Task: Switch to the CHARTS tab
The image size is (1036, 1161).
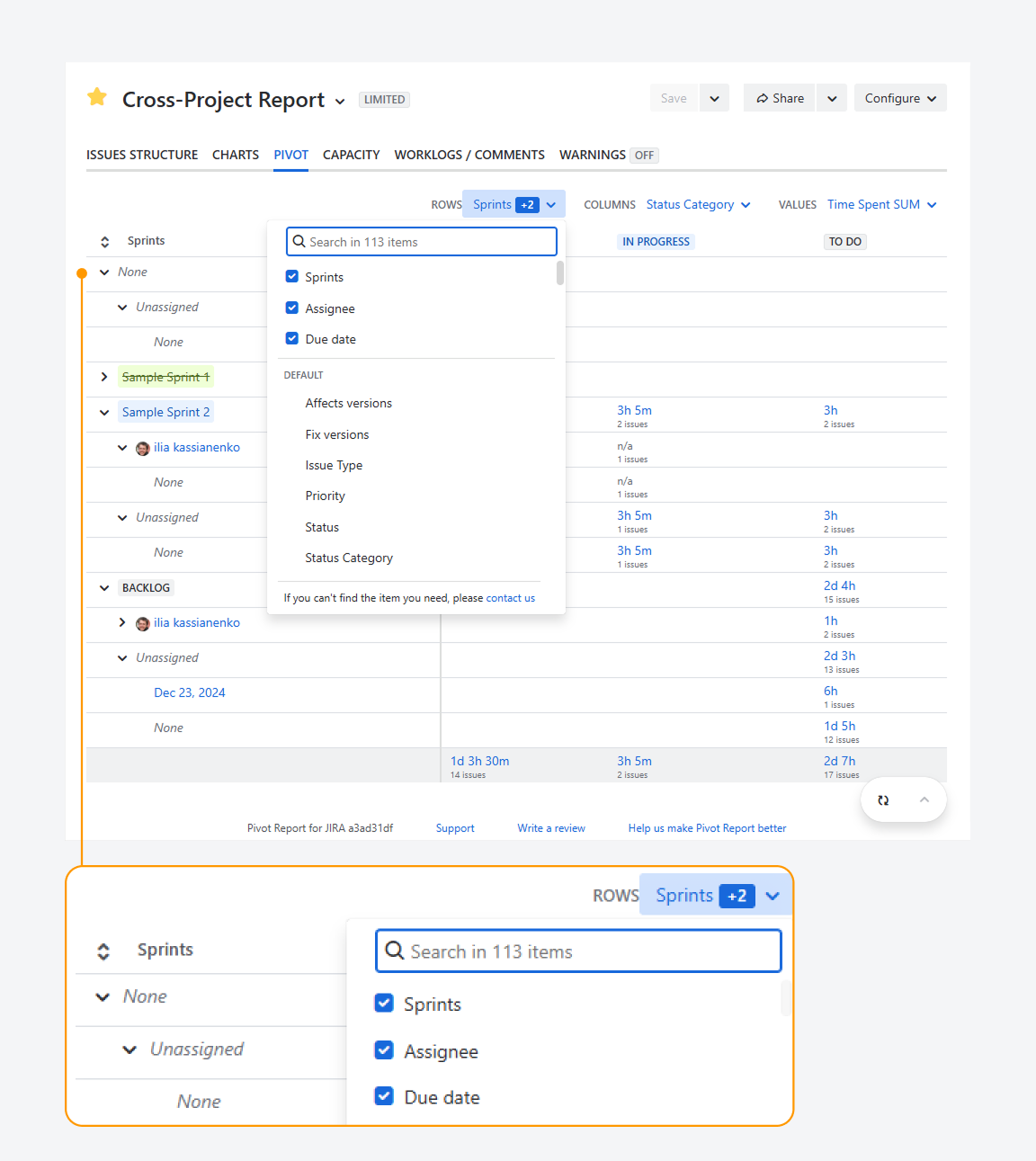Action: click(236, 155)
